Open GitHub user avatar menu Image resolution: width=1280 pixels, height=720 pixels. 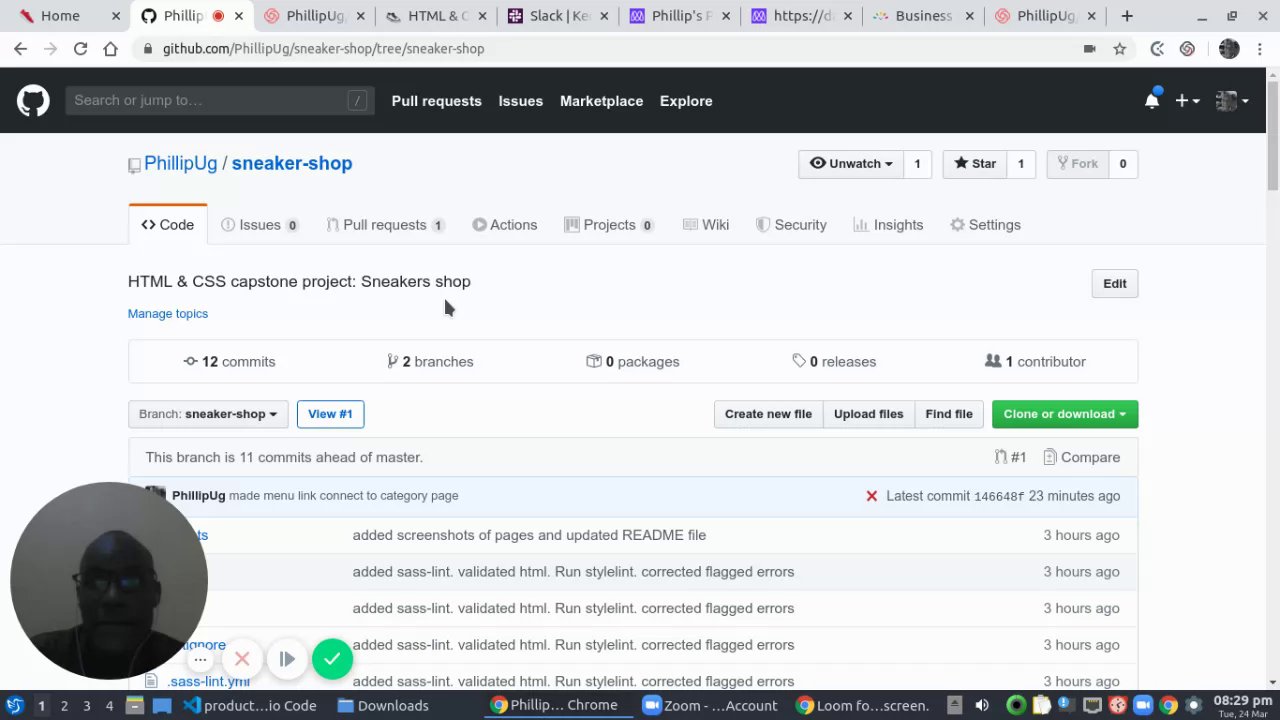(x=1232, y=100)
